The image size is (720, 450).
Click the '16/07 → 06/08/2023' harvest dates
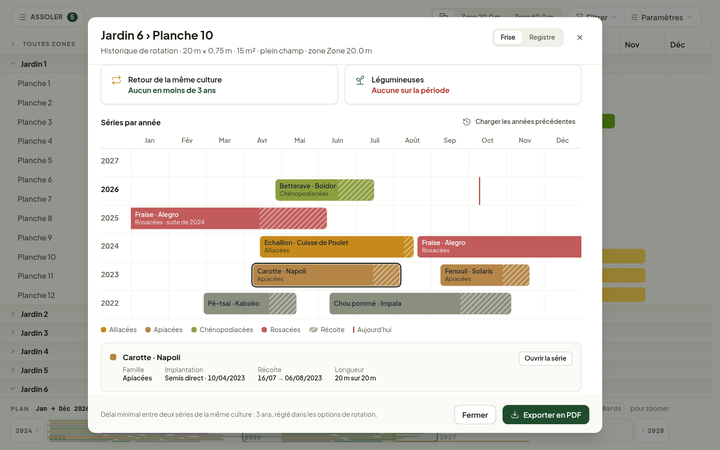pyautogui.click(x=290, y=378)
